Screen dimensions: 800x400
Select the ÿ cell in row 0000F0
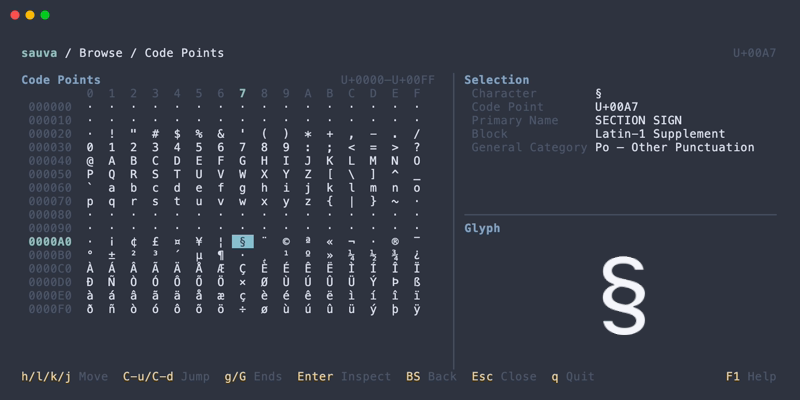click(x=417, y=309)
